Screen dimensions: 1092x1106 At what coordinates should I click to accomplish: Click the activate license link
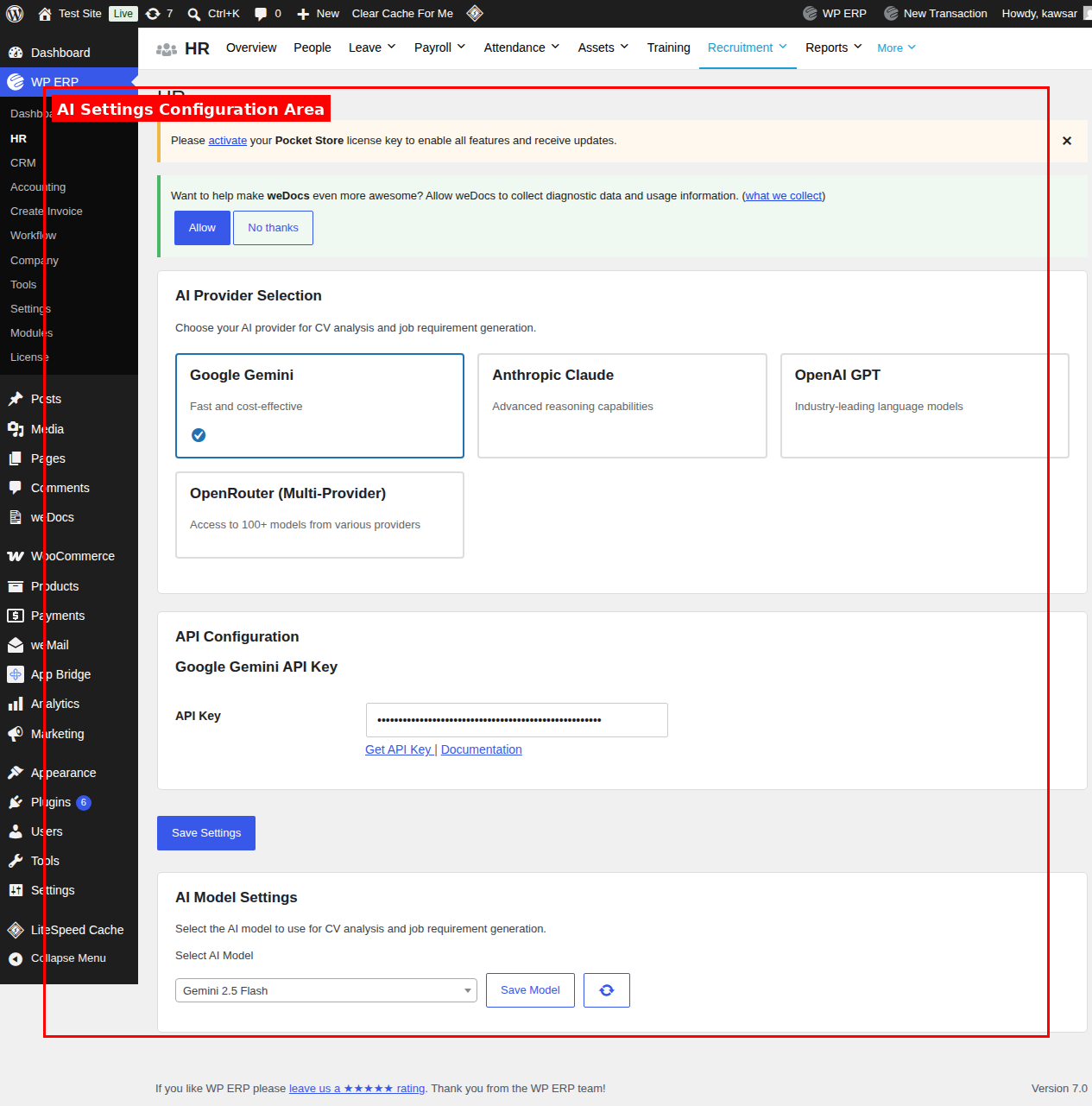click(x=228, y=141)
